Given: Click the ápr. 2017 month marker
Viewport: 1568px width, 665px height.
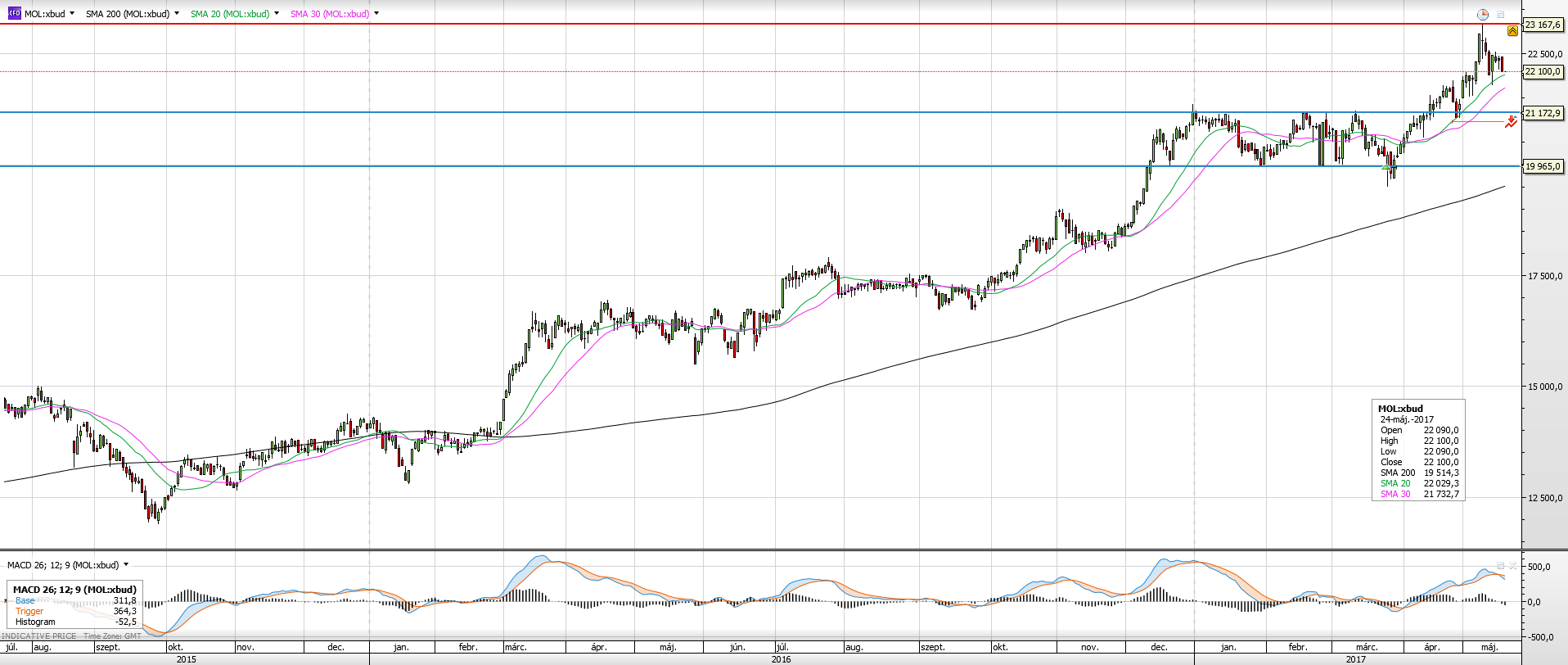Looking at the screenshot, I should pos(1431,647).
